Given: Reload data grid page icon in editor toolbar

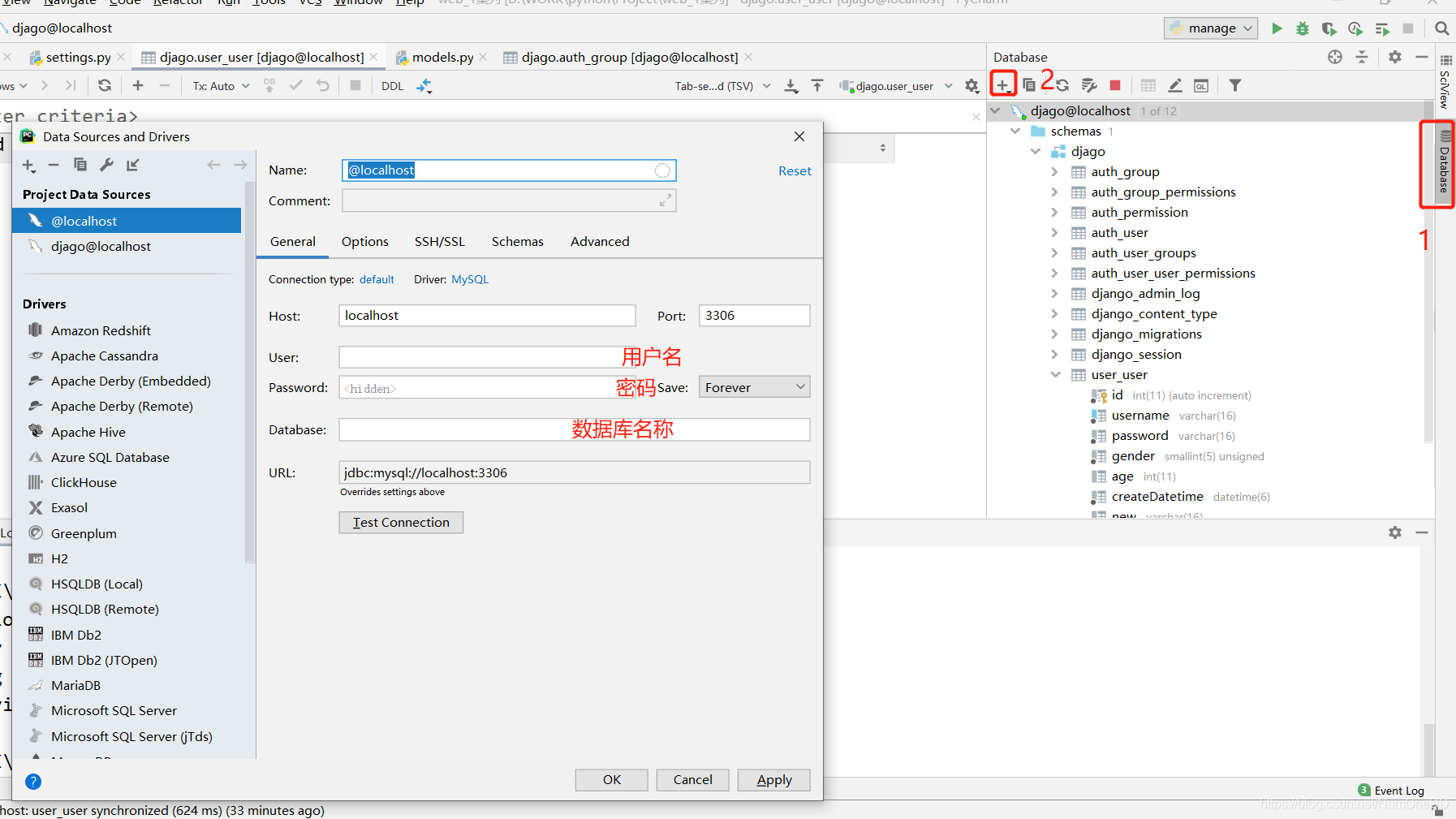Looking at the screenshot, I should coord(105,85).
